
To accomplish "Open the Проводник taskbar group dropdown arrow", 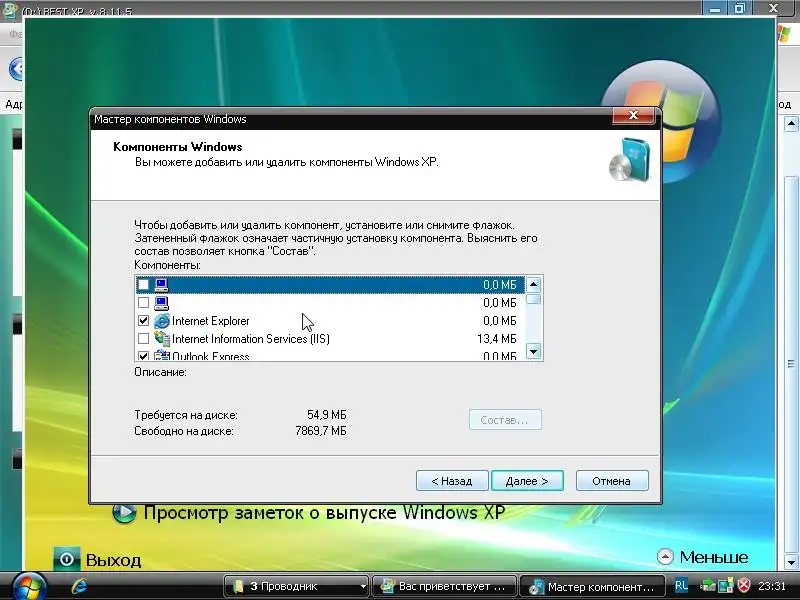I will 363,587.
